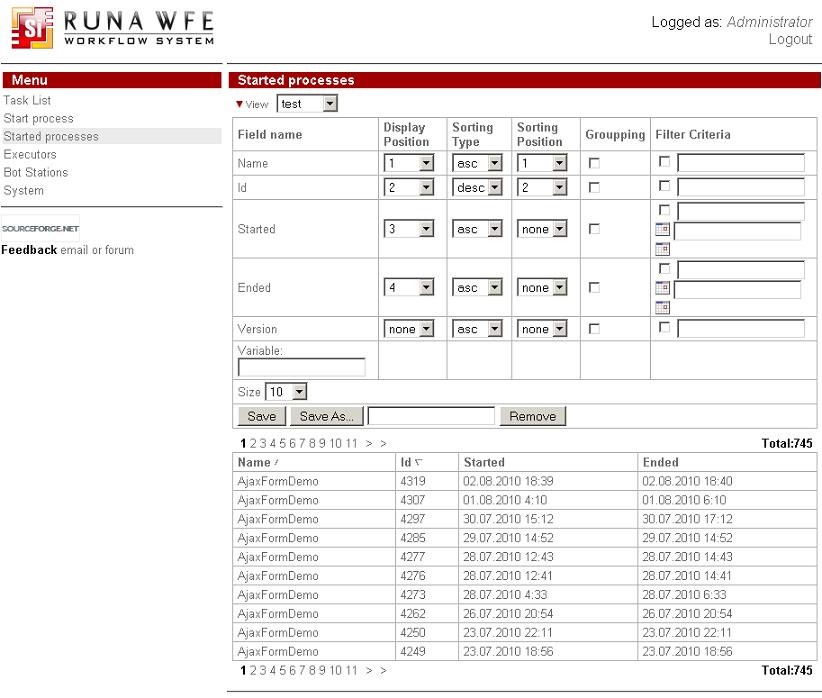Screen dimensions: 822x698
Task: Open calendar picker for Ended filter start date
Action: (x=663, y=289)
